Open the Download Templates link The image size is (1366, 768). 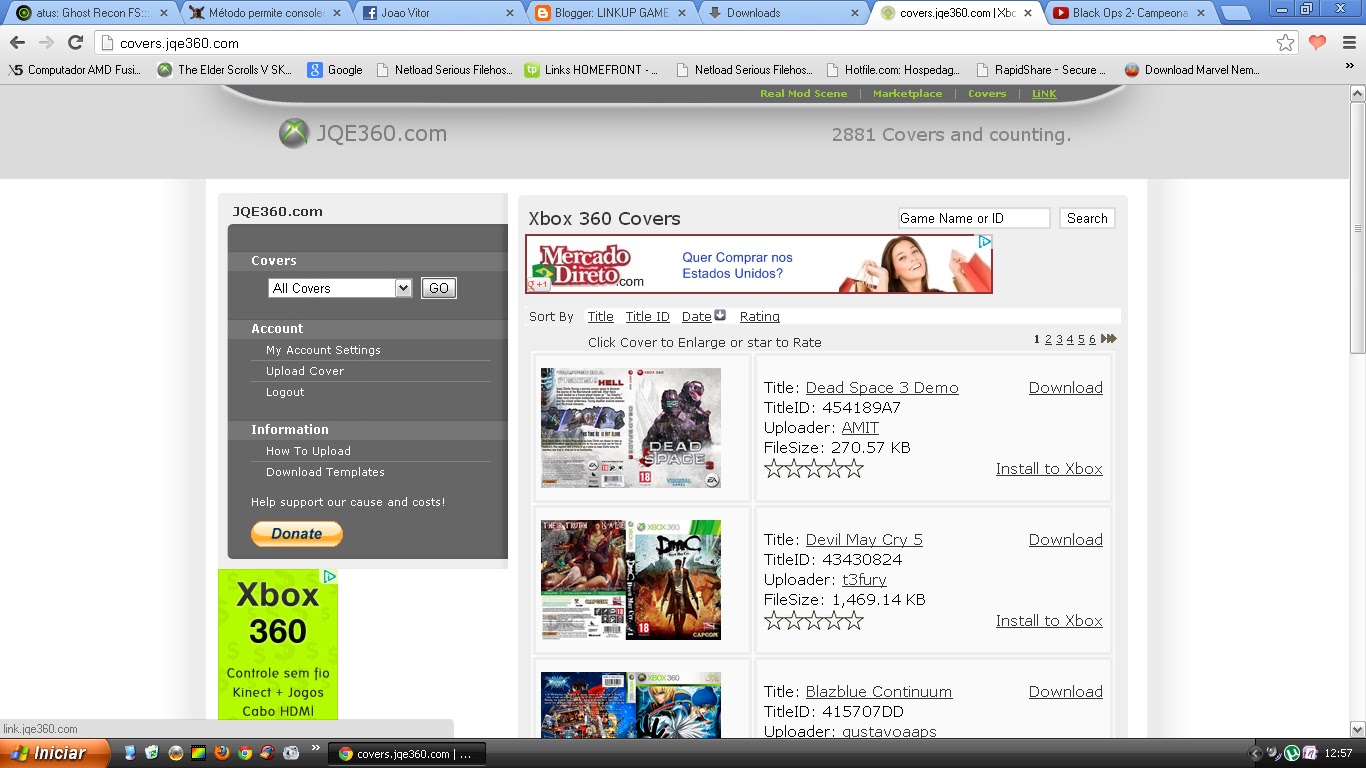[x=325, y=472]
